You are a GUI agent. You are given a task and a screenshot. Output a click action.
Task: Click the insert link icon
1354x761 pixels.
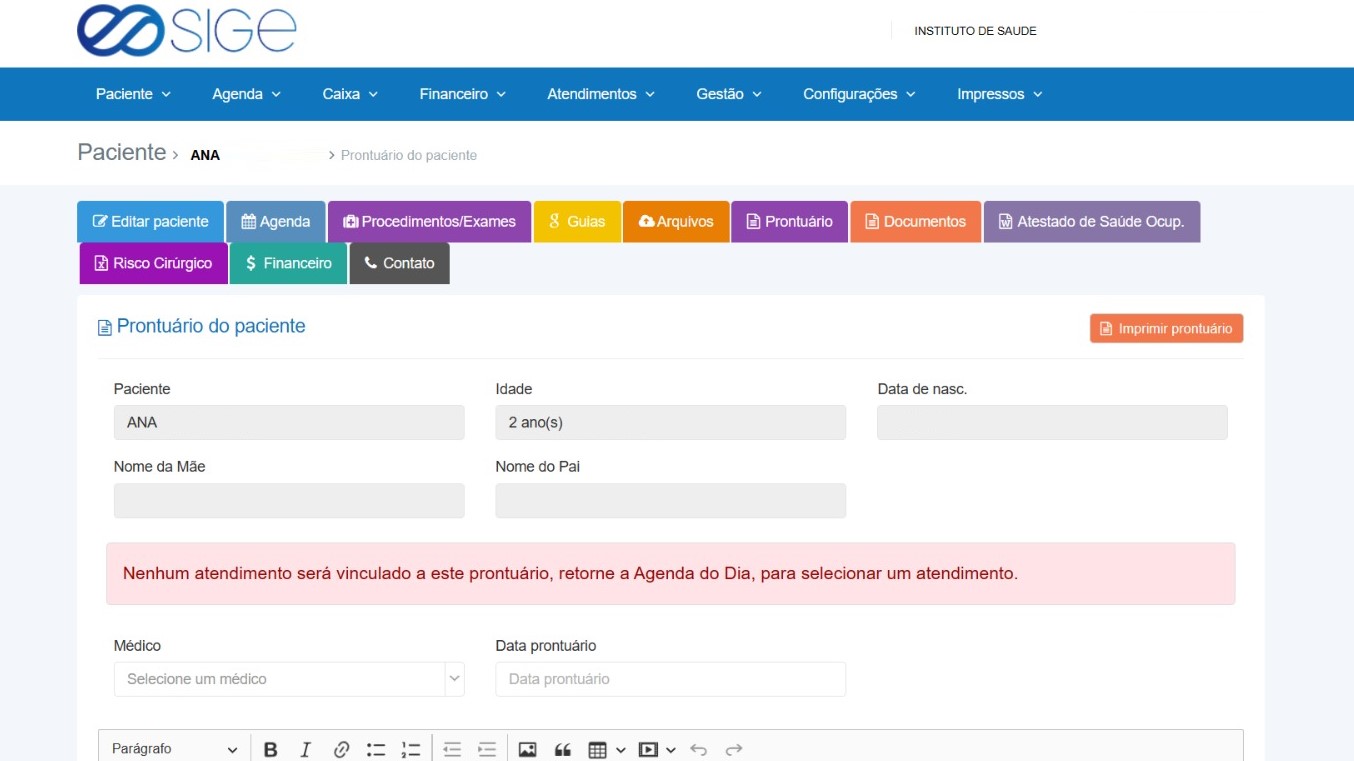point(341,749)
